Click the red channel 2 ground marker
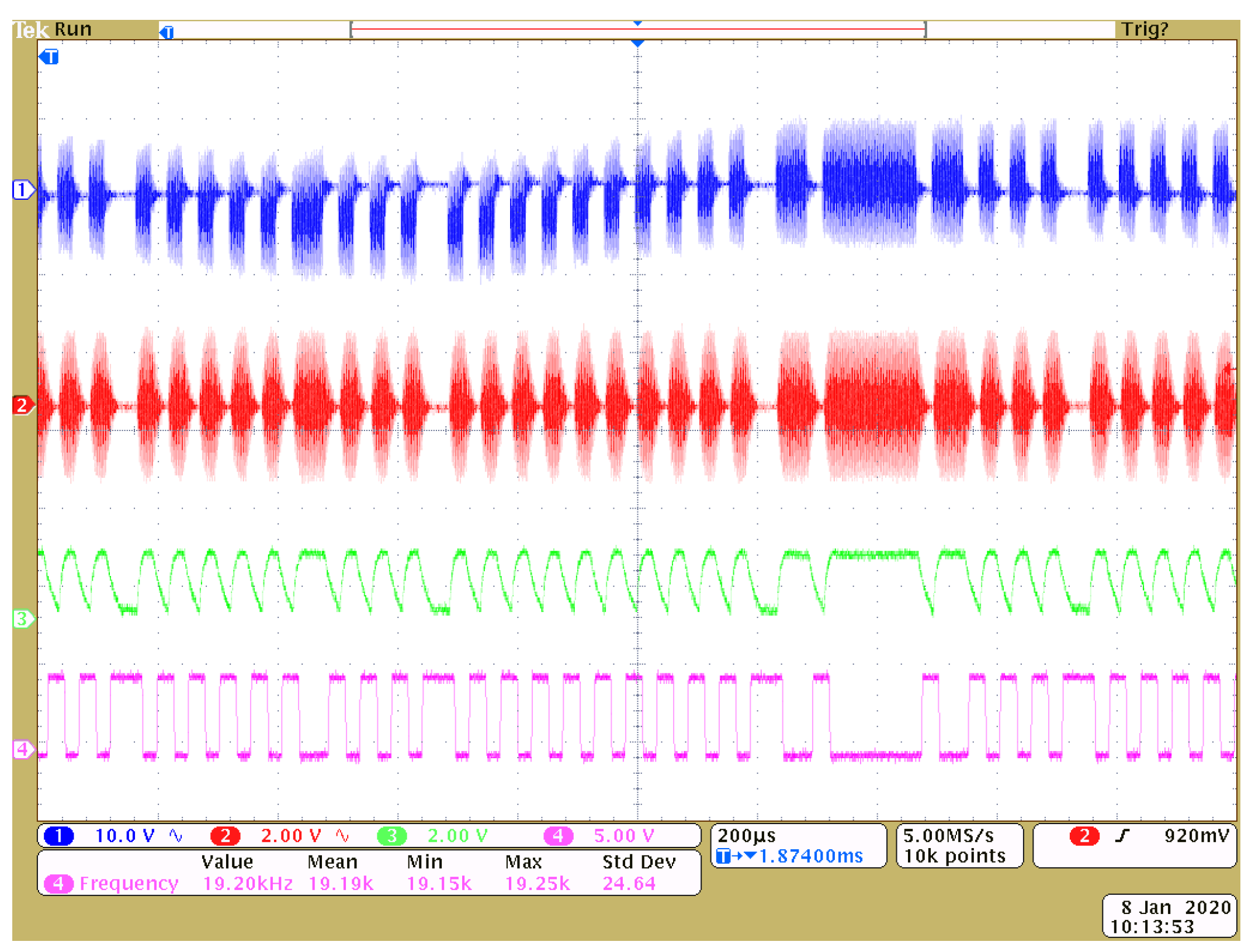1255x952 pixels. click(x=22, y=405)
